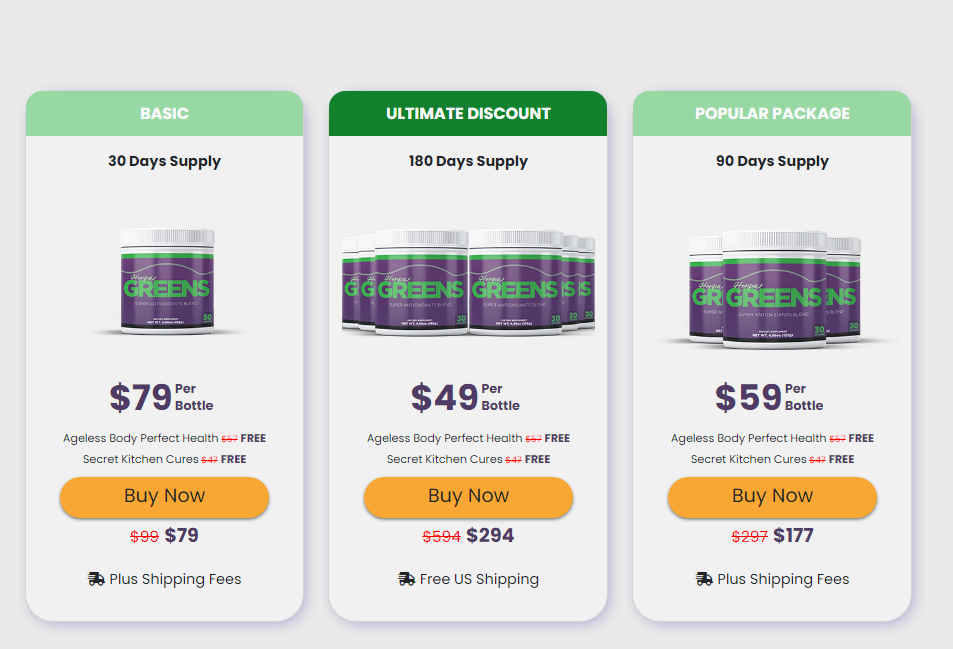
Task: Click the $294 discounted total price
Action: coord(490,535)
